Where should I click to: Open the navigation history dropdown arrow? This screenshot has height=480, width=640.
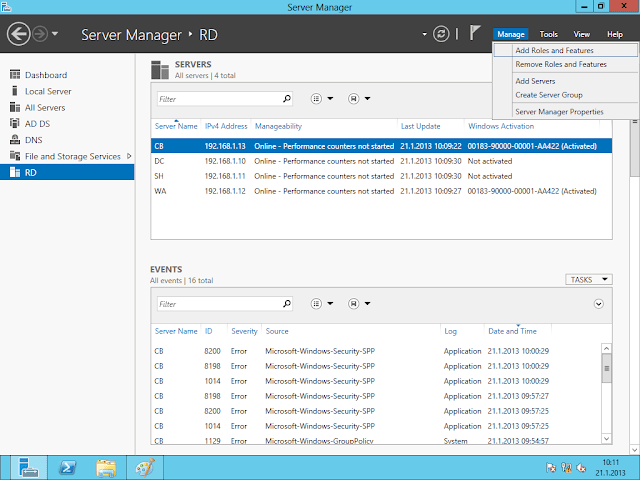pos(54,35)
